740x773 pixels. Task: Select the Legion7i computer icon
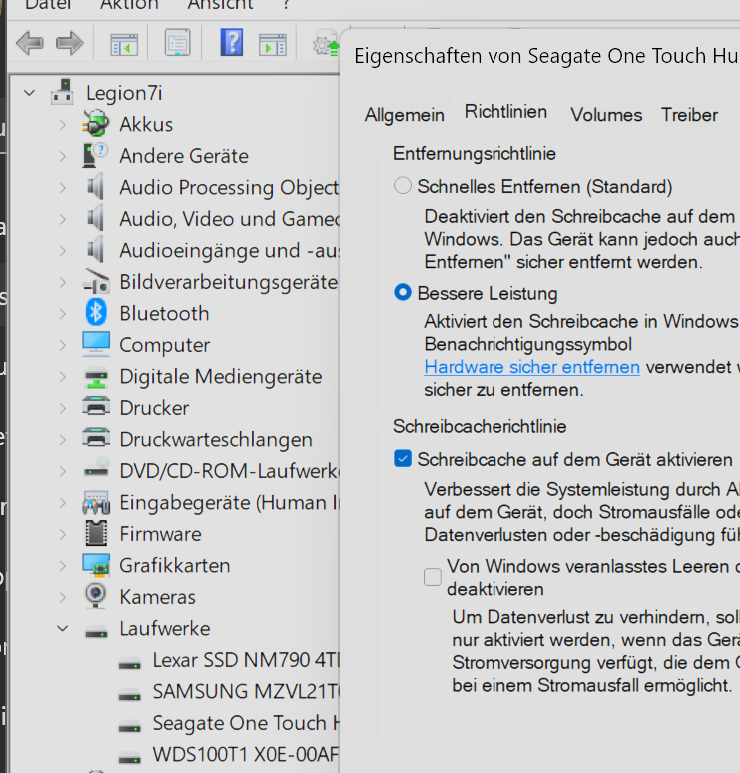pyautogui.click(x=62, y=93)
